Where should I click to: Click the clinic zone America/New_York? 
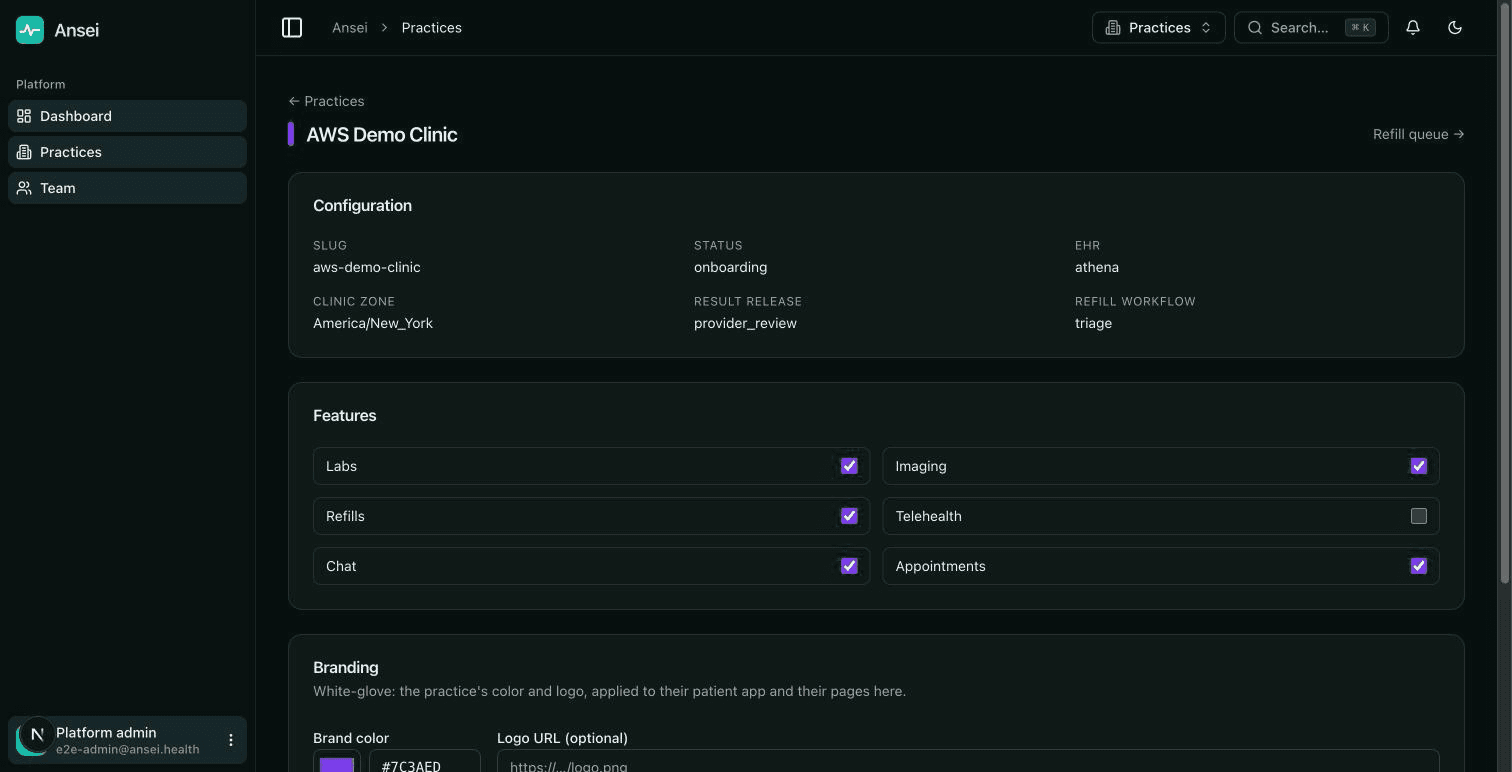point(373,323)
